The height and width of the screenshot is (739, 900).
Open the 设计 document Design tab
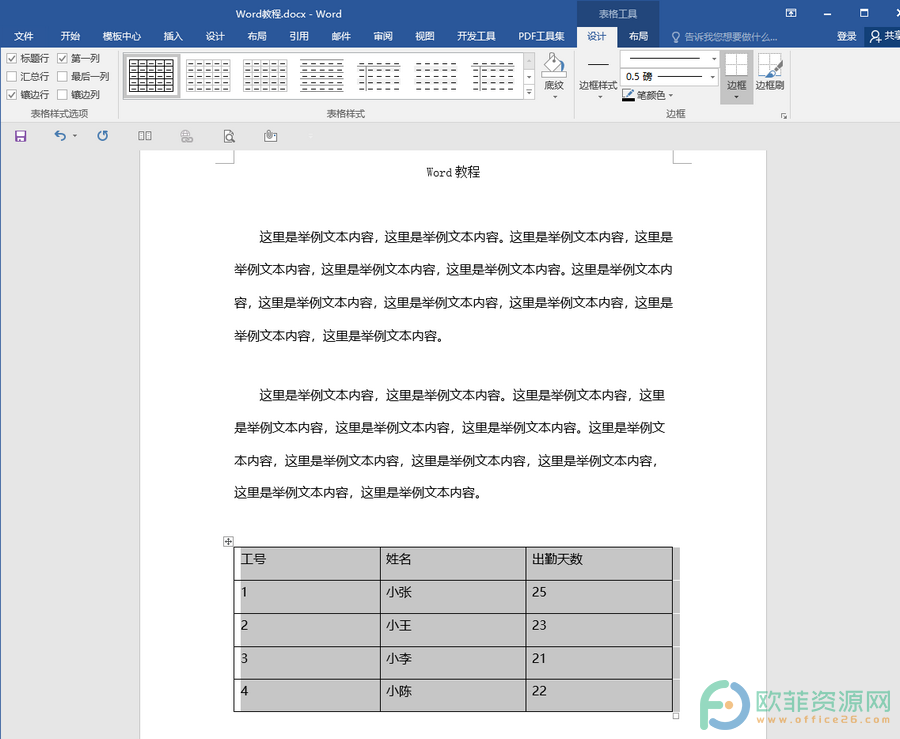(x=215, y=36)
